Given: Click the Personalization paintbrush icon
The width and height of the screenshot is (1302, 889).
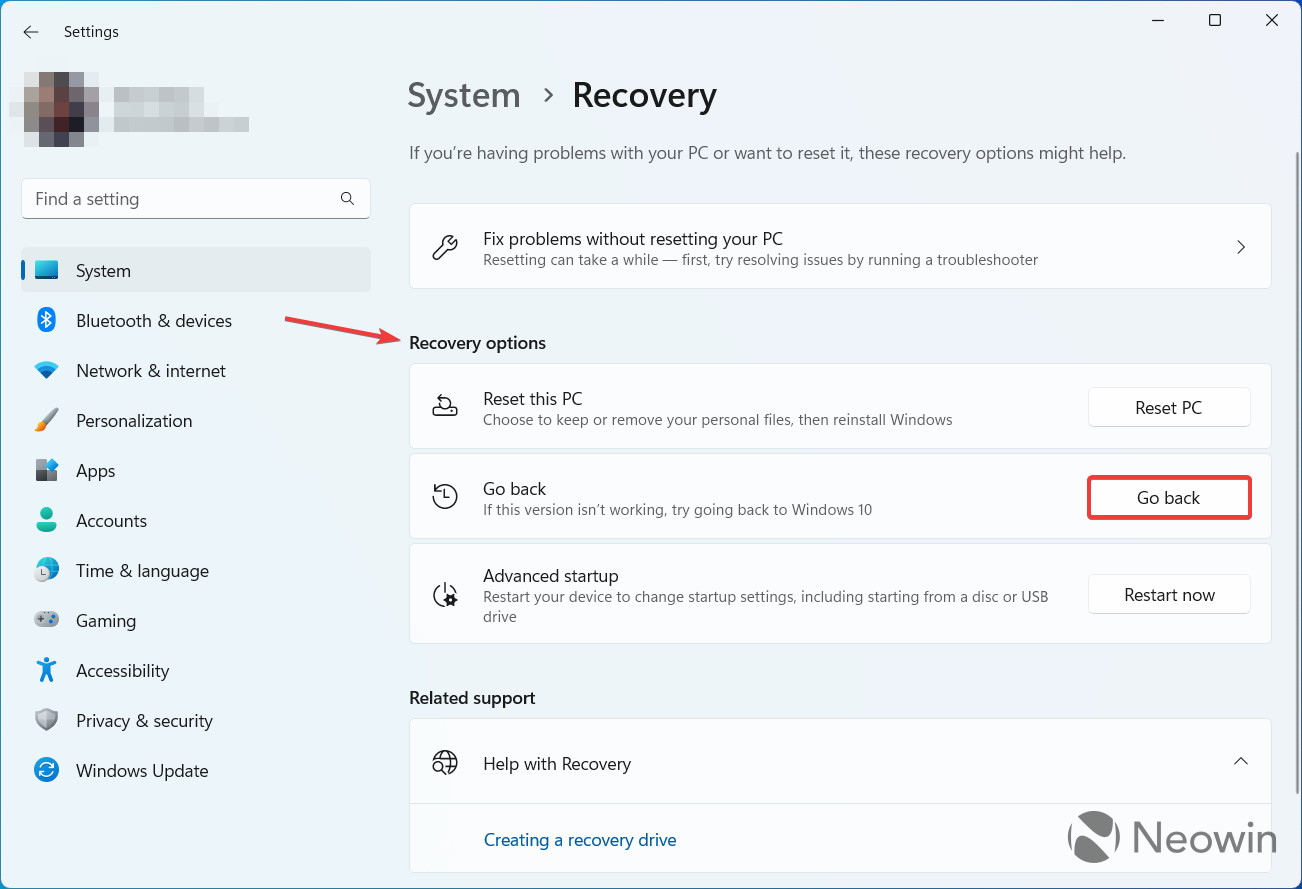Looking at the screenshot, I should (x=46, y=421).
